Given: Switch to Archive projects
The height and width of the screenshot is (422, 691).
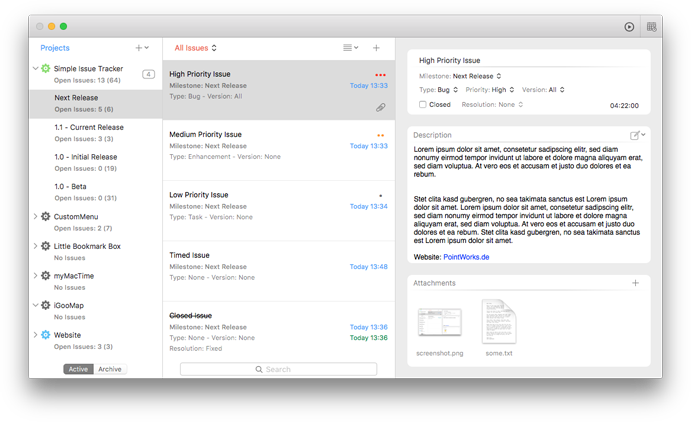Looking at the screenshot, I should [110, 369].
